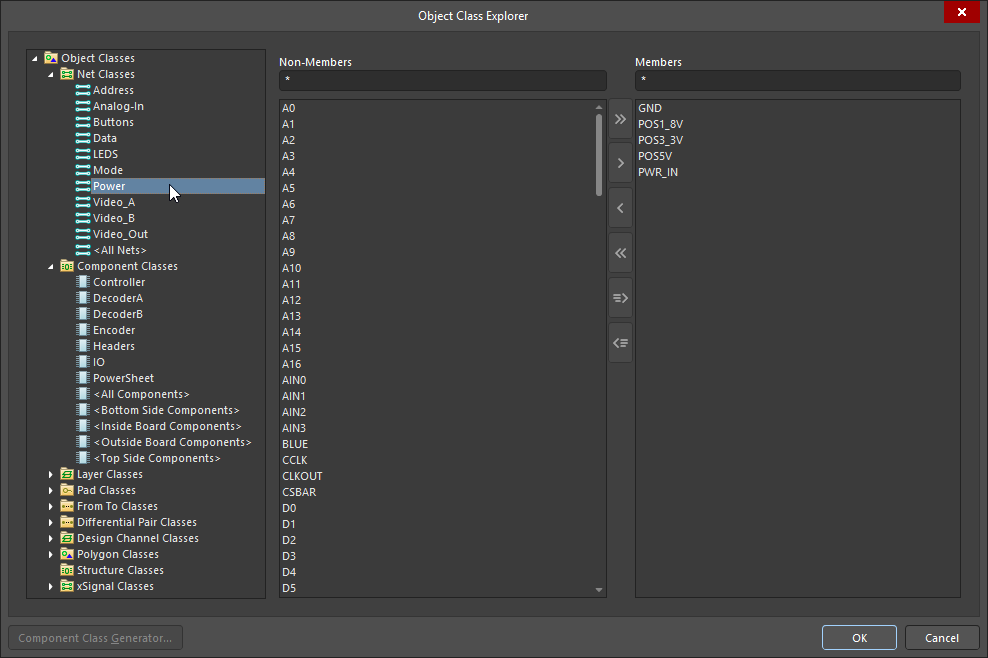The width and height of the screenshot is (988, 658).
Task: Collapse the Net Classes tree node
Action: (52, 74)
